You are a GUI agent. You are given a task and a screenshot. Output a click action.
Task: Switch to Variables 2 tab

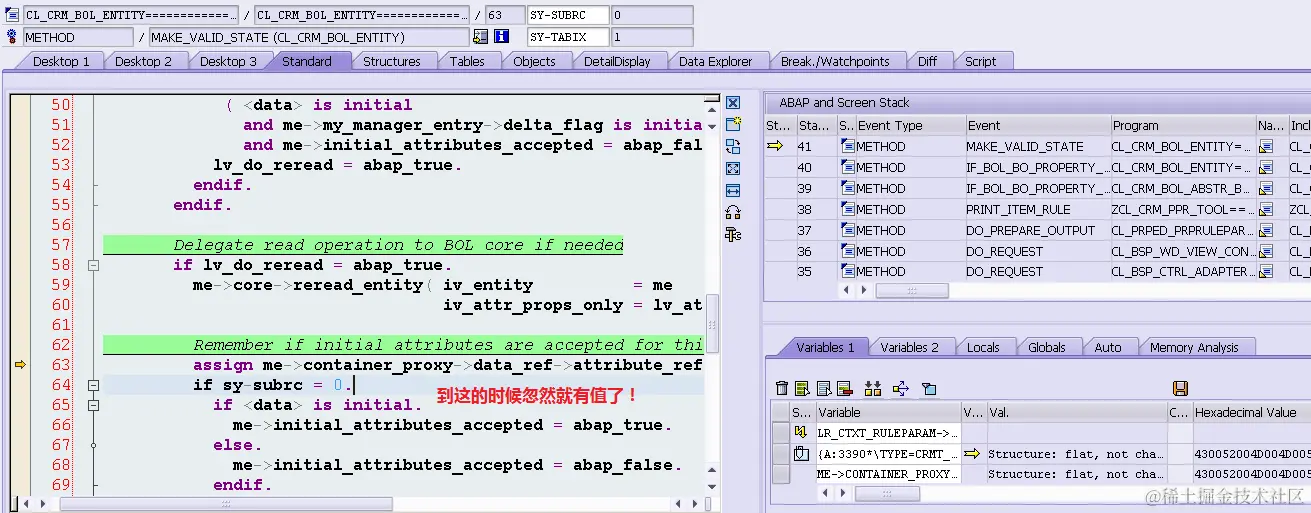(x=909, y=347)
